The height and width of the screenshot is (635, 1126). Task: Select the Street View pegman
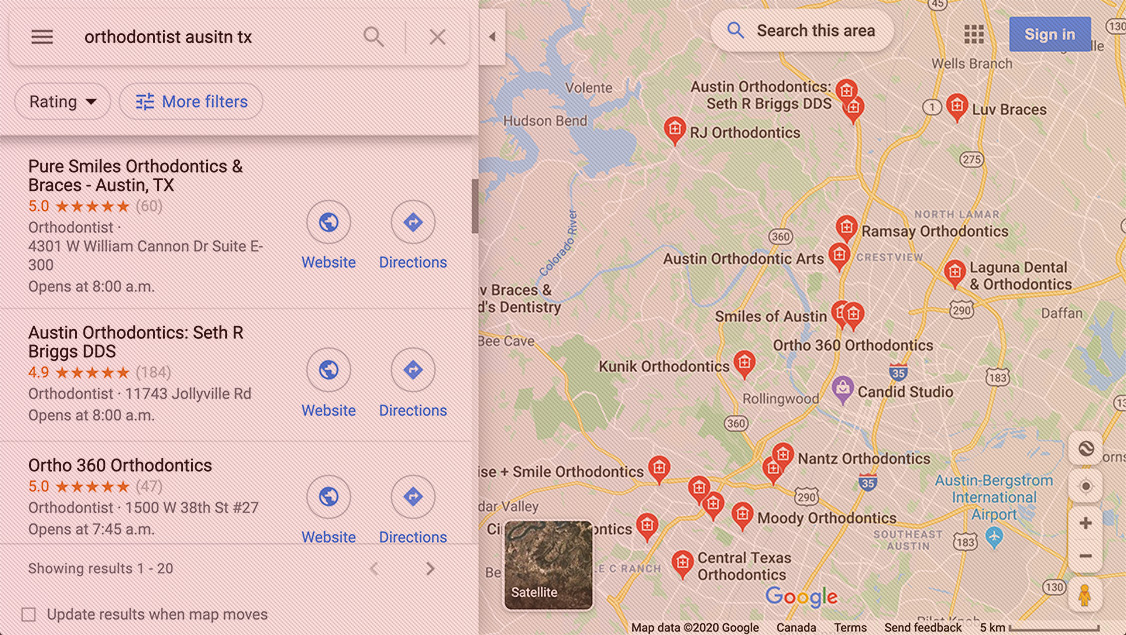tap(1084, 596)
